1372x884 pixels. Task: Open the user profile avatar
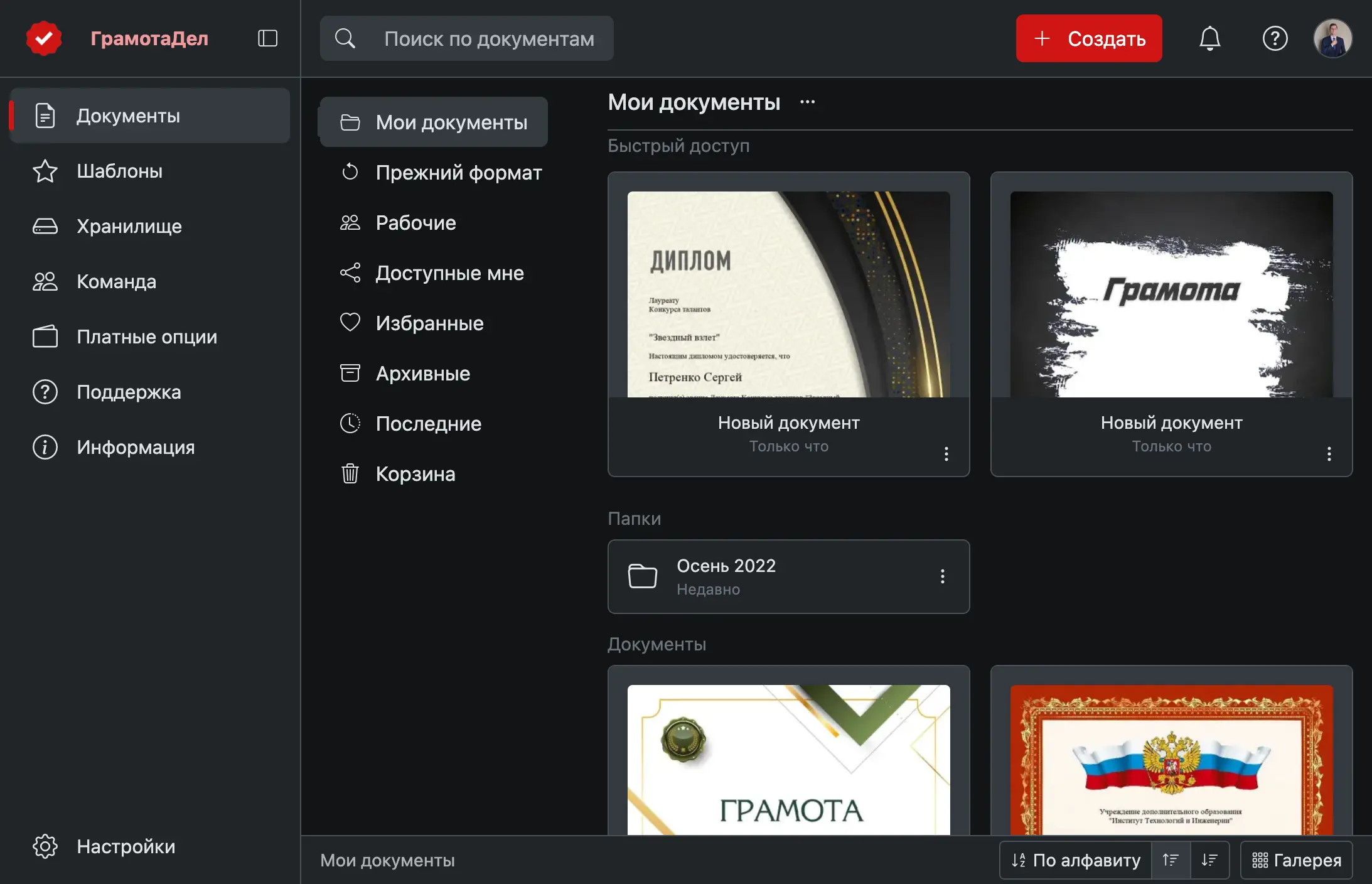1332,38
